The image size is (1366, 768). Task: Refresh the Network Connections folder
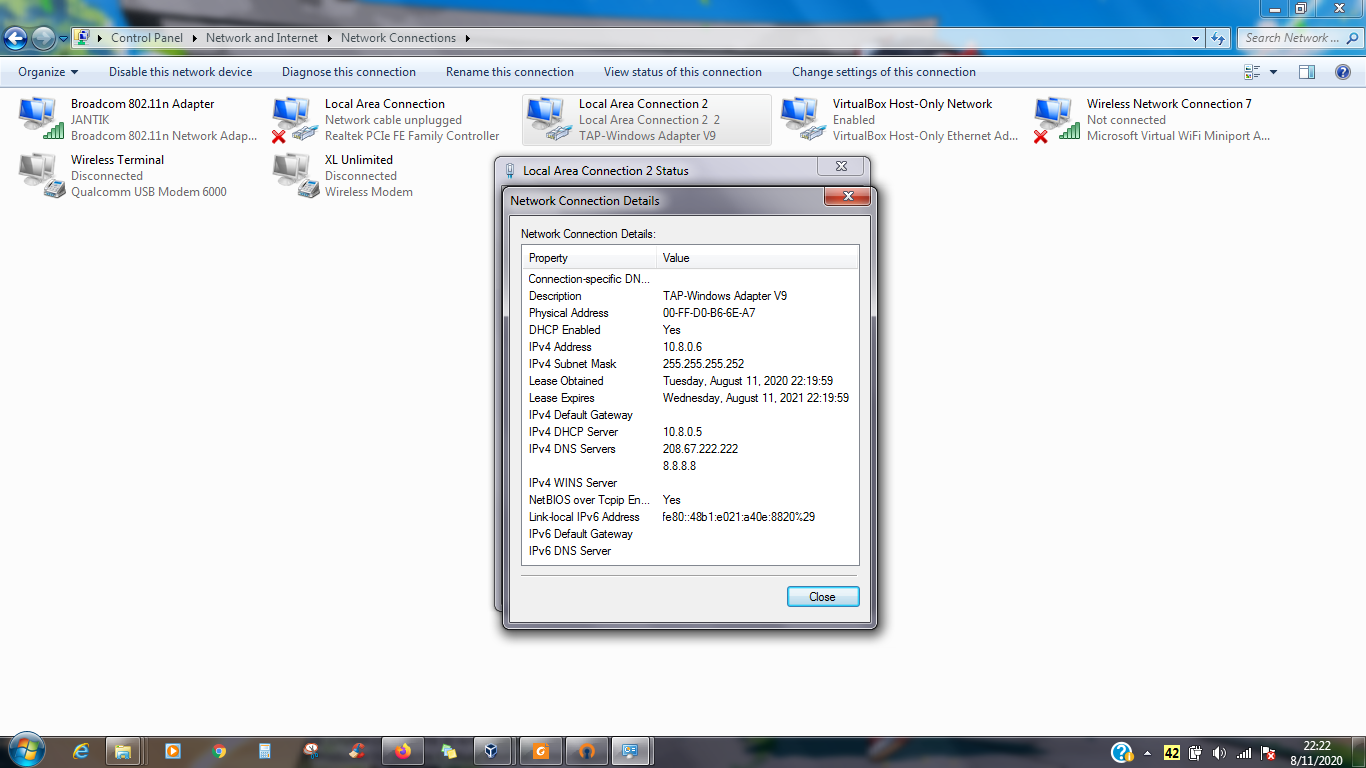point(1218,38)
